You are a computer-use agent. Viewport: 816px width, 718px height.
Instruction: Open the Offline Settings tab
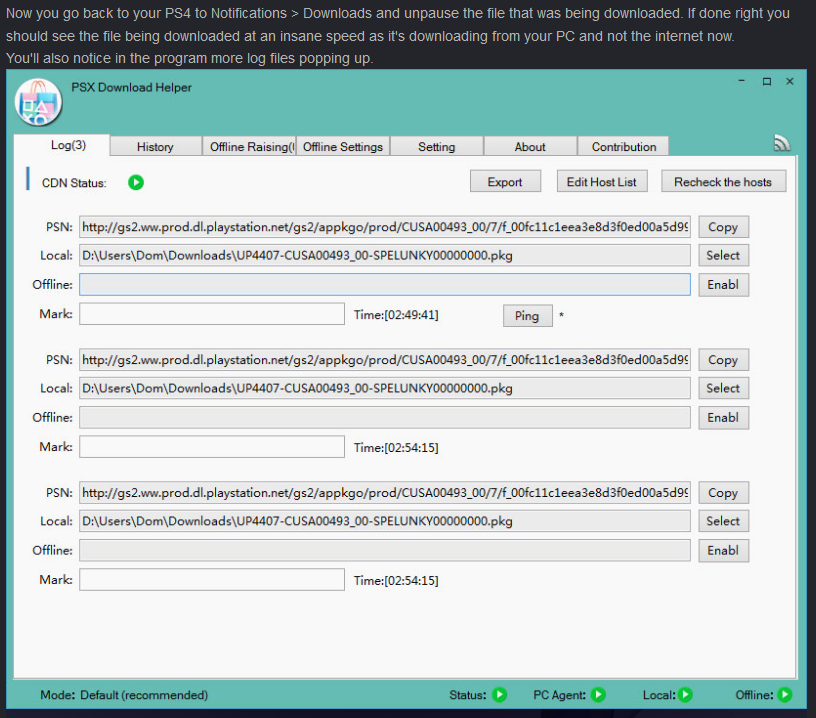(342, 147)
